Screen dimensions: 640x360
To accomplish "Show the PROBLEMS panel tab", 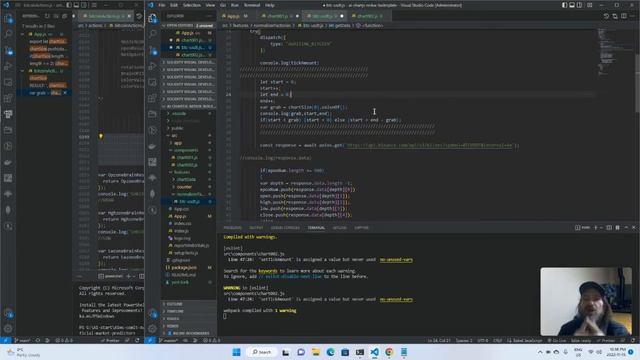I will [x=233, y=228].
